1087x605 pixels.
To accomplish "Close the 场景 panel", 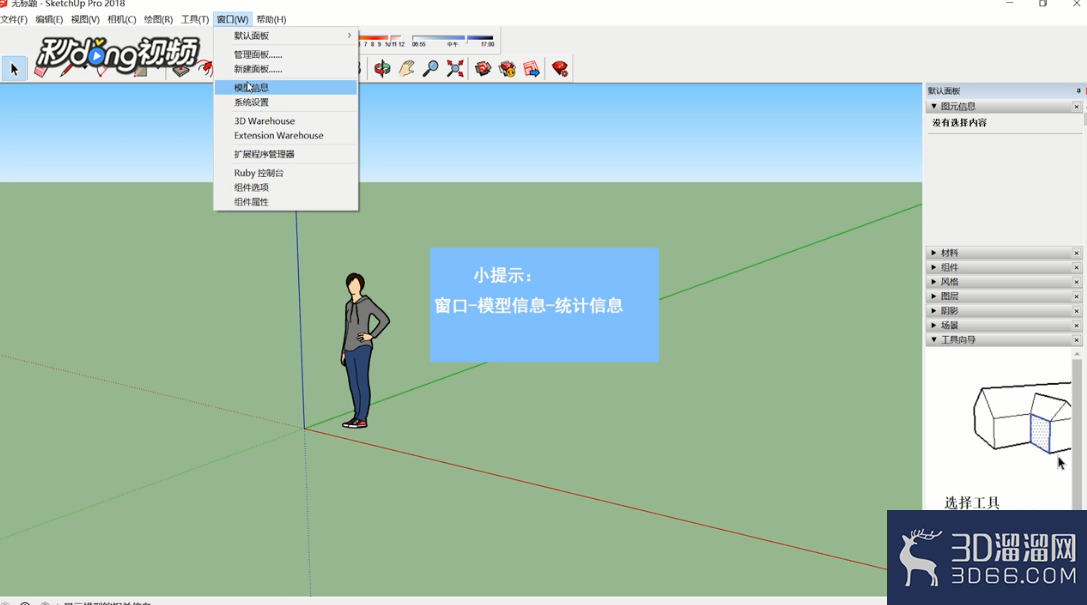I will coord(1077,326).
